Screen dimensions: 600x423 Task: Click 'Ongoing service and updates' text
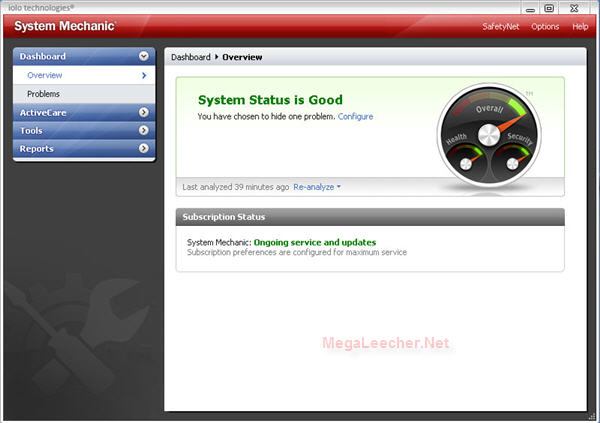click(x=315, y=242)
